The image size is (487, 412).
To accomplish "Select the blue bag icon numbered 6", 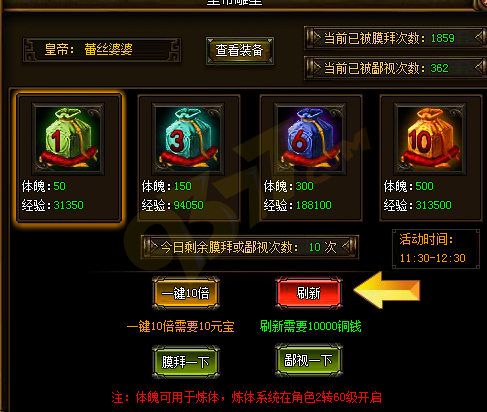I will click(310, 139).
